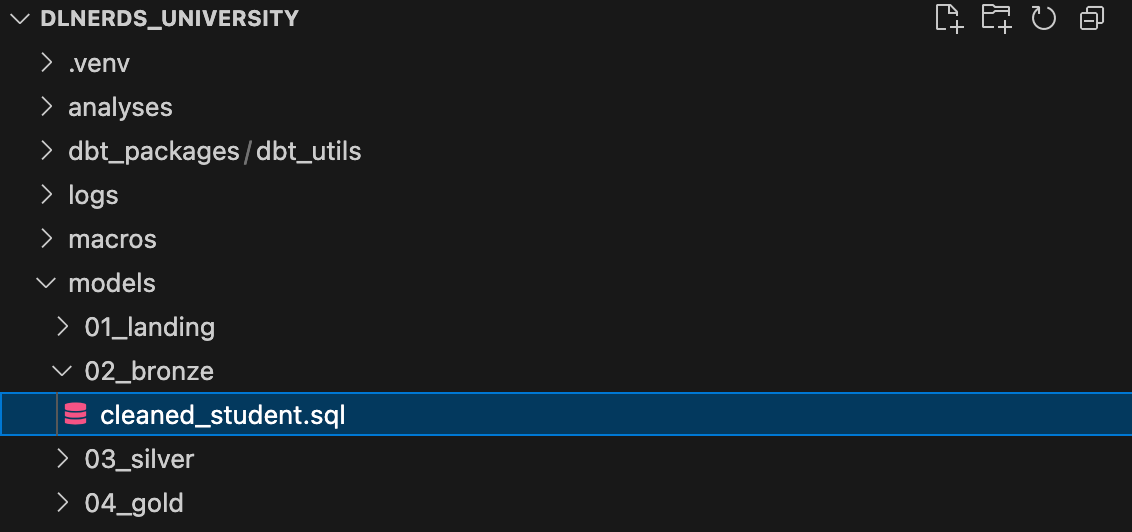Collapse the models folder chevron
1132x532 pixels.
tap(47, 283)
